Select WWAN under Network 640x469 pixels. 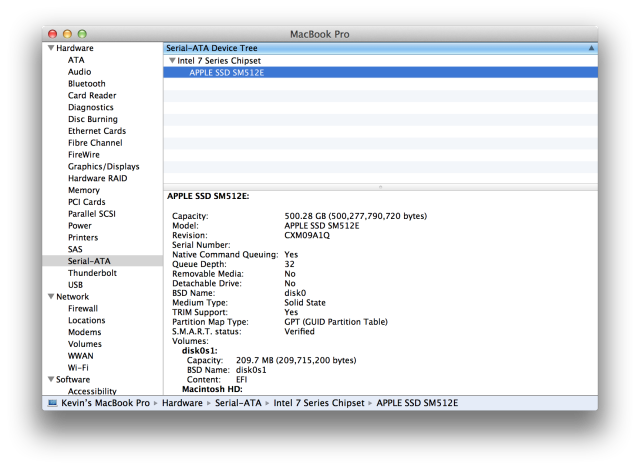coord(80,356)
